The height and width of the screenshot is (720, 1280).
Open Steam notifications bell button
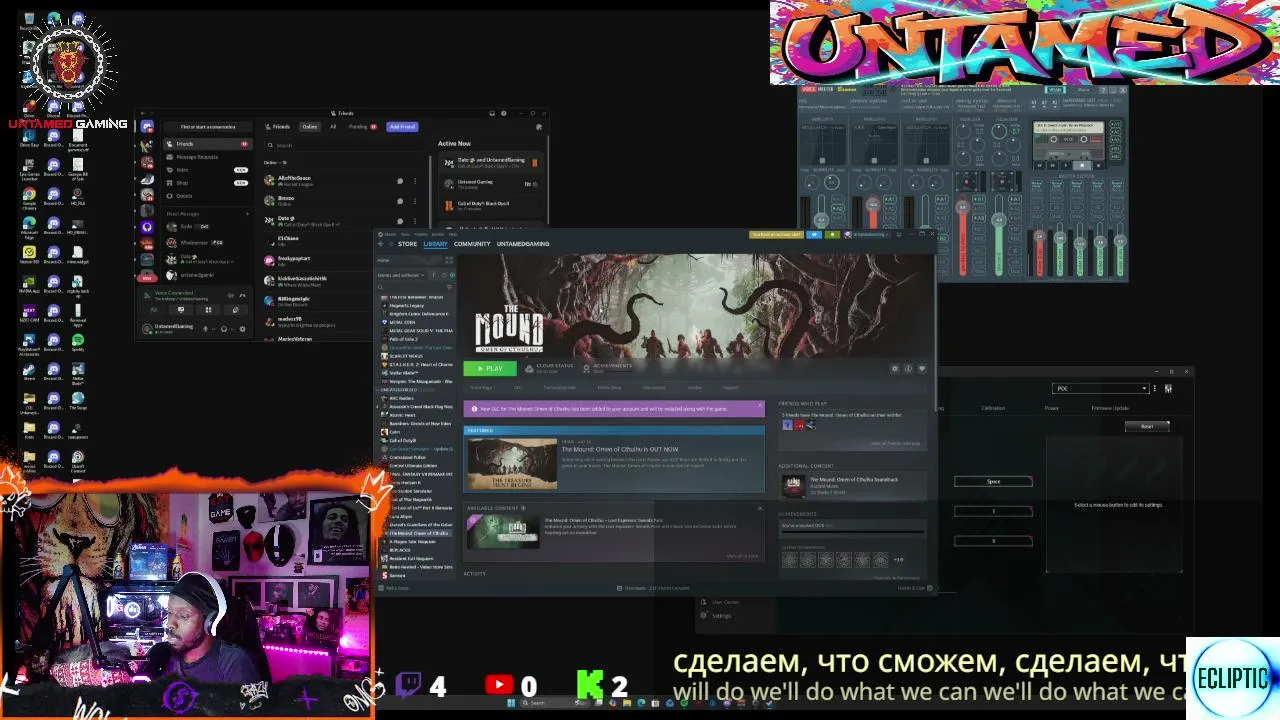pyautogui.click(x=832, y=234)
